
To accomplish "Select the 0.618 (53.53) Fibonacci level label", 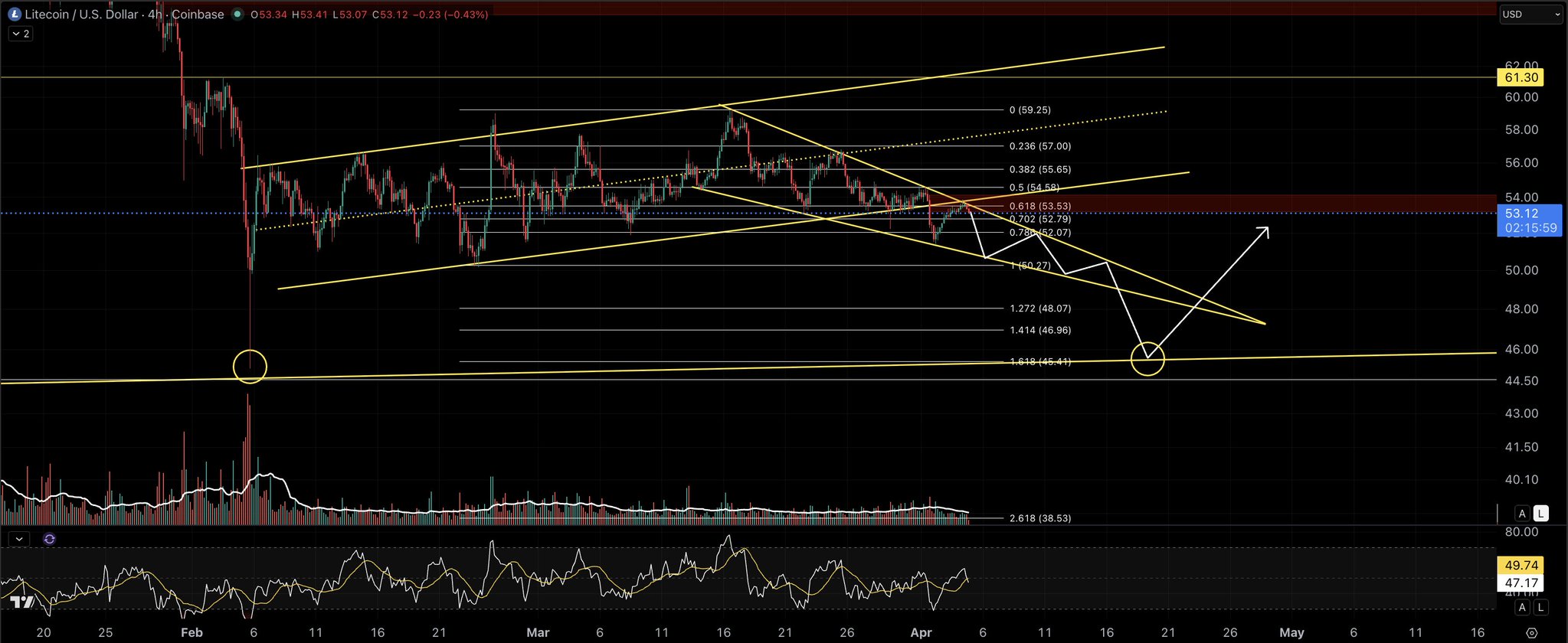I will click(1040, 206).
